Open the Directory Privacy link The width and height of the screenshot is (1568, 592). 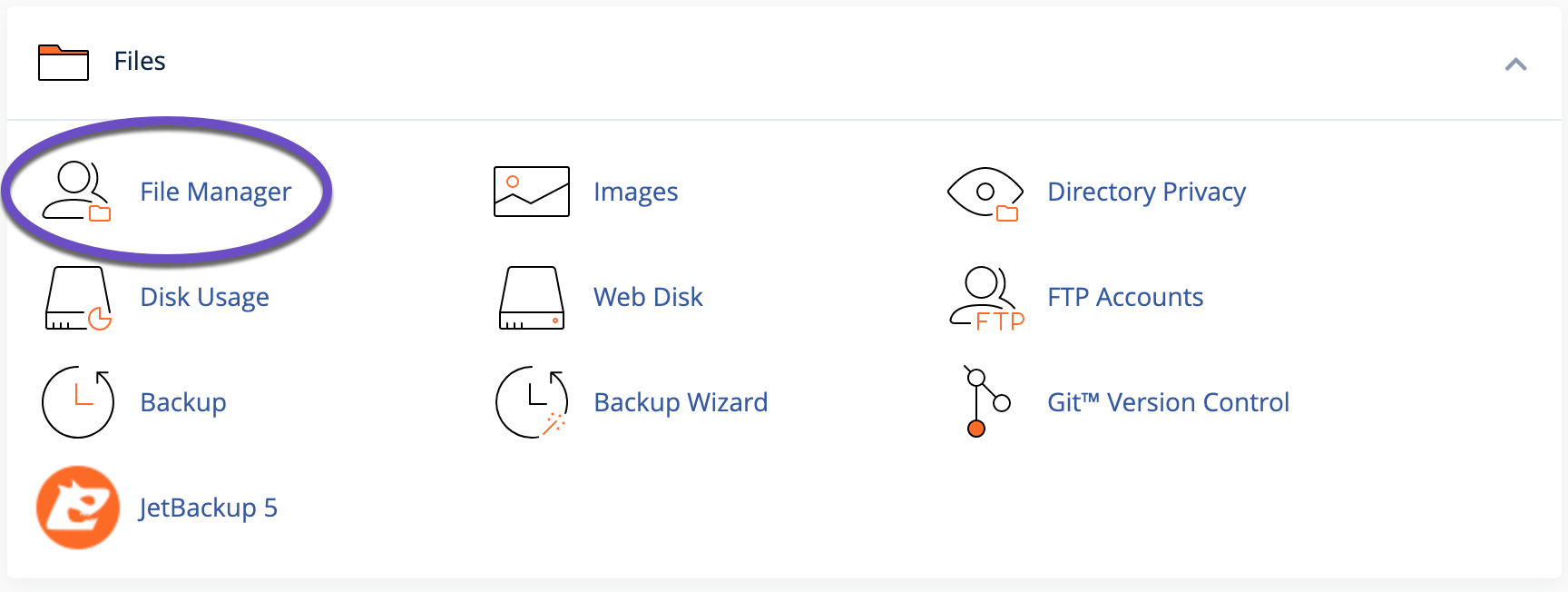(1147, 192)
